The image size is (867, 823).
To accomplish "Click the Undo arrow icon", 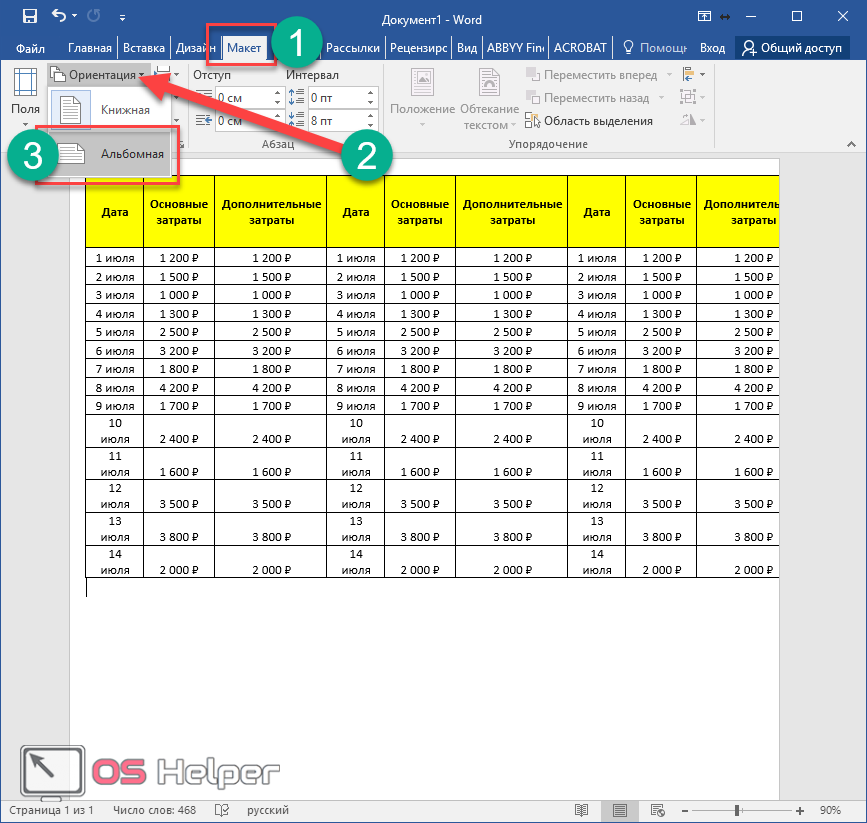I will click(x=59, y=16).
